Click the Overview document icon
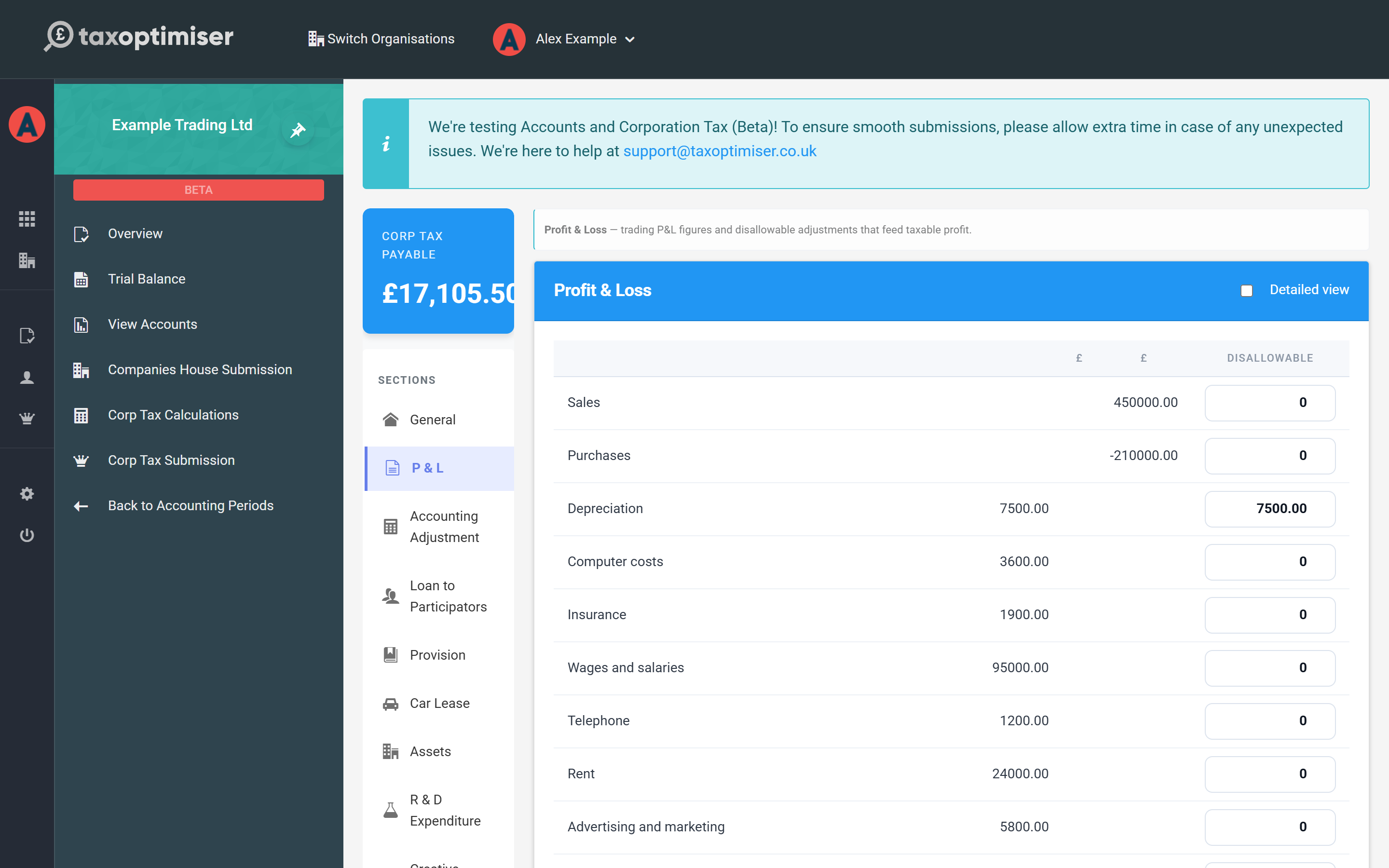The height and width of the screenshot is (868, 1389). point(82,234)
